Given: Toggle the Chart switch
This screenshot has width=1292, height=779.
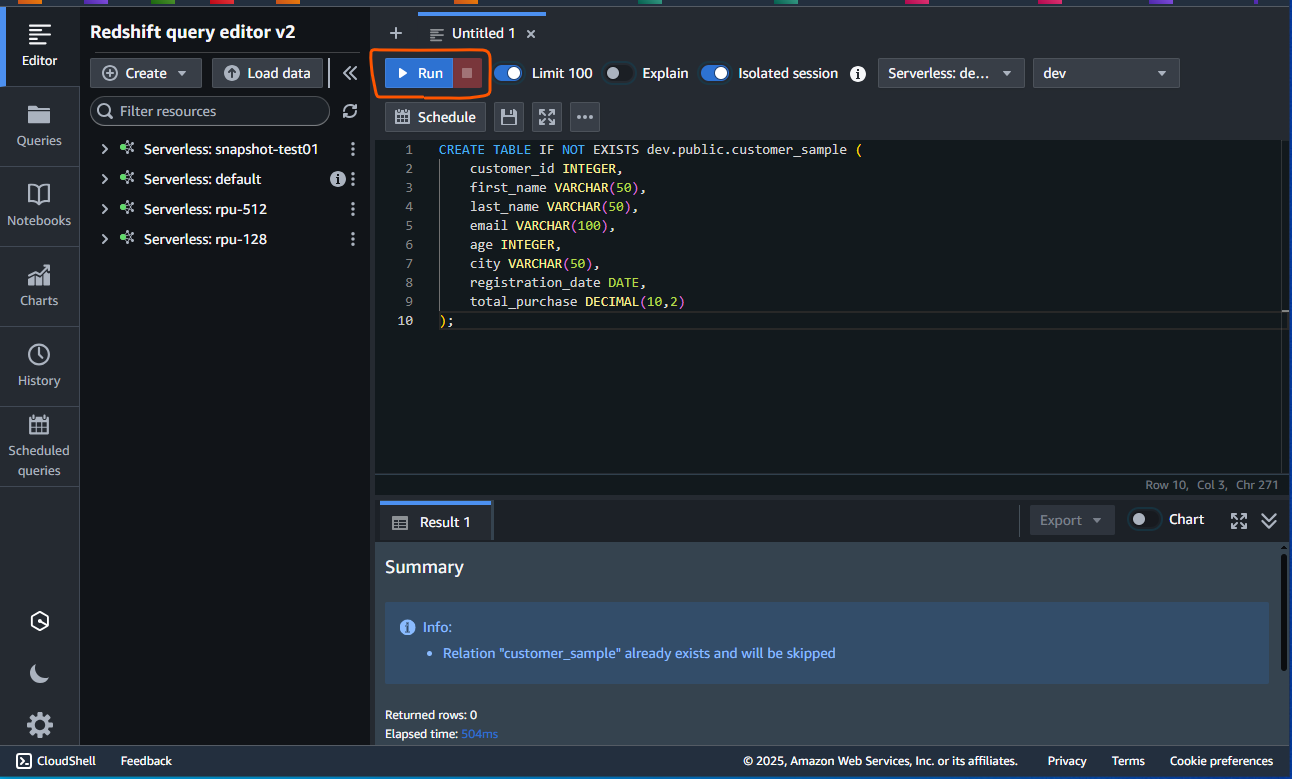Looking at the screenshot, I should pos(1144,520).
